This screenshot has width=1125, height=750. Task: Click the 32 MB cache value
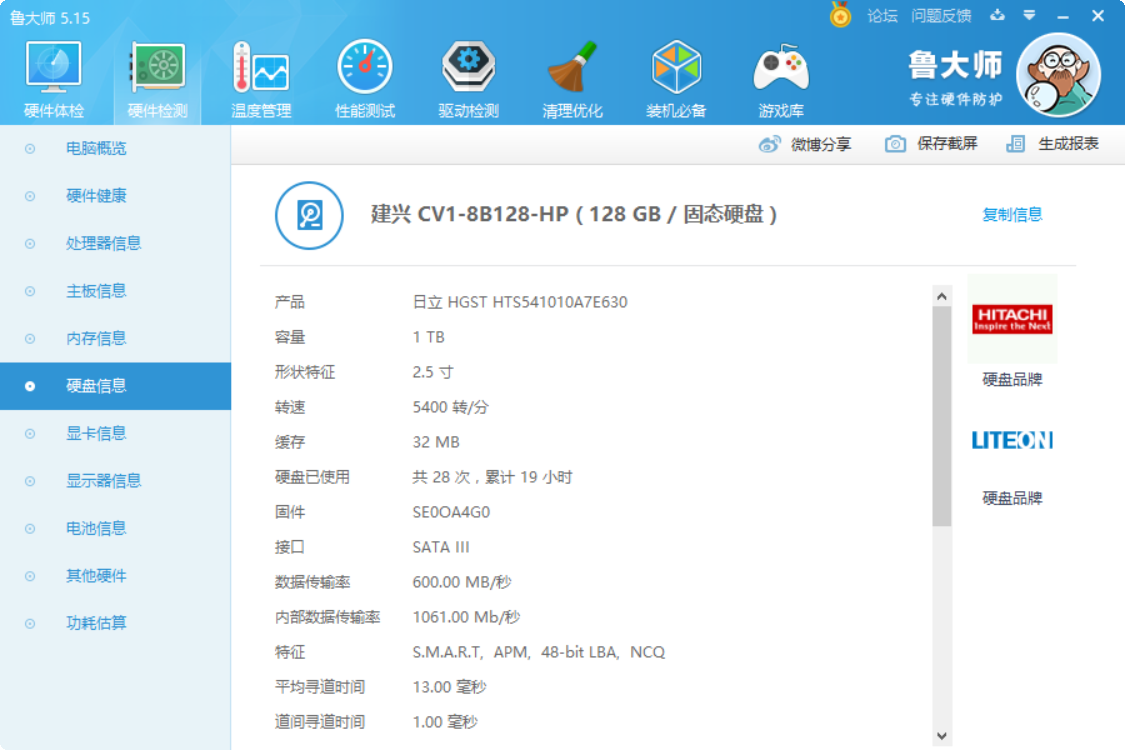pyautogui.click(x=436, y=442)
